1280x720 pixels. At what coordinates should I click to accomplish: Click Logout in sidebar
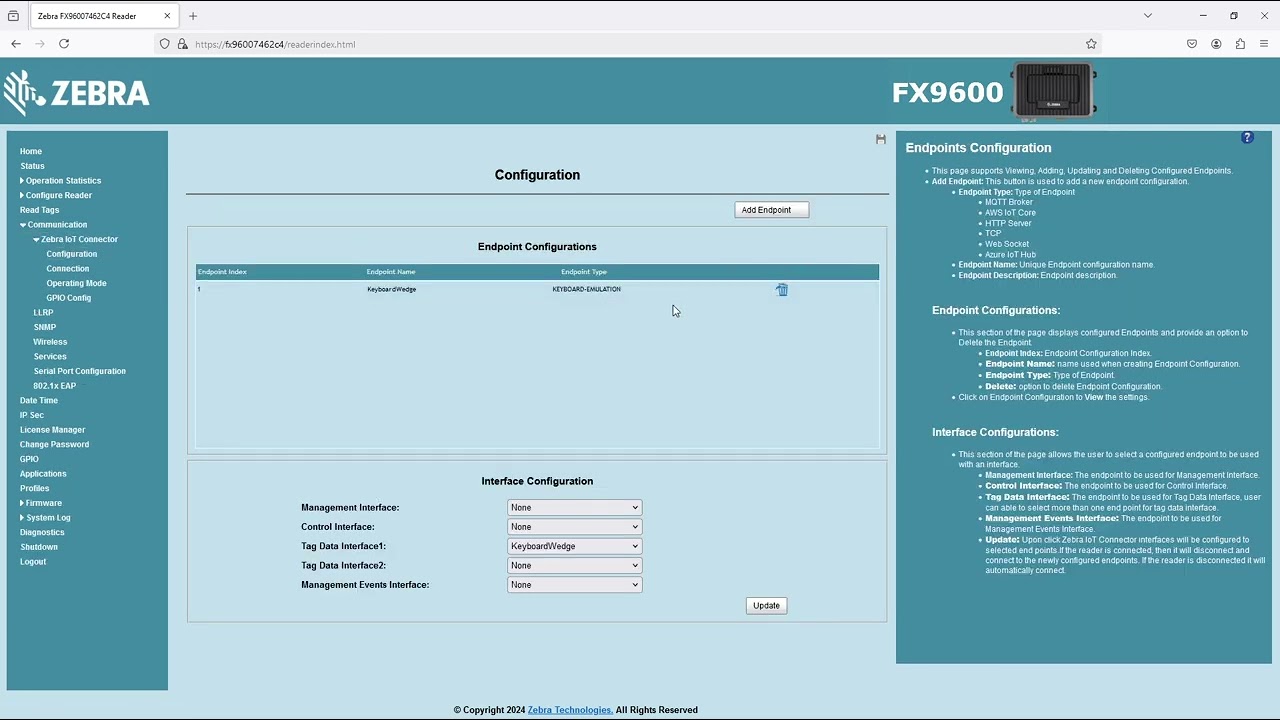33,562
